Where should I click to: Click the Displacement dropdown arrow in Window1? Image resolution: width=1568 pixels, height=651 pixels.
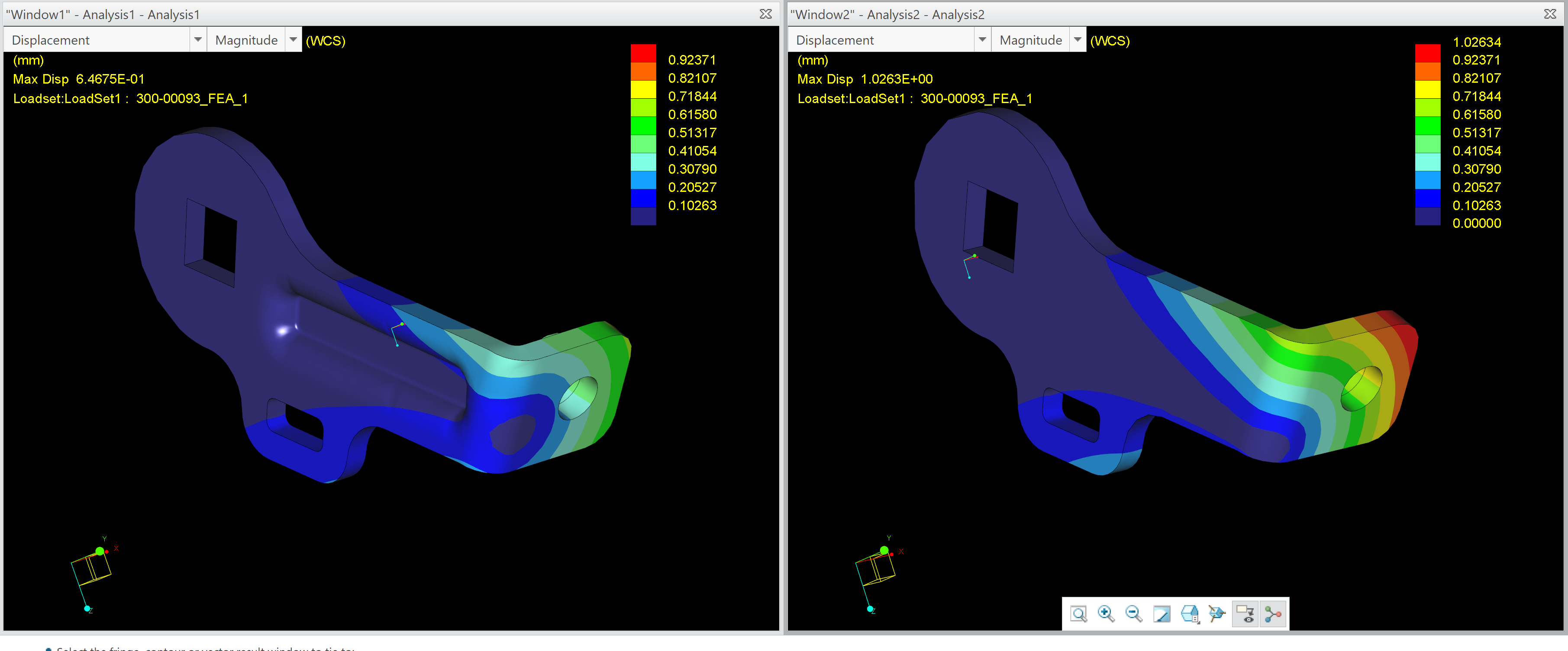click(198, 40)
